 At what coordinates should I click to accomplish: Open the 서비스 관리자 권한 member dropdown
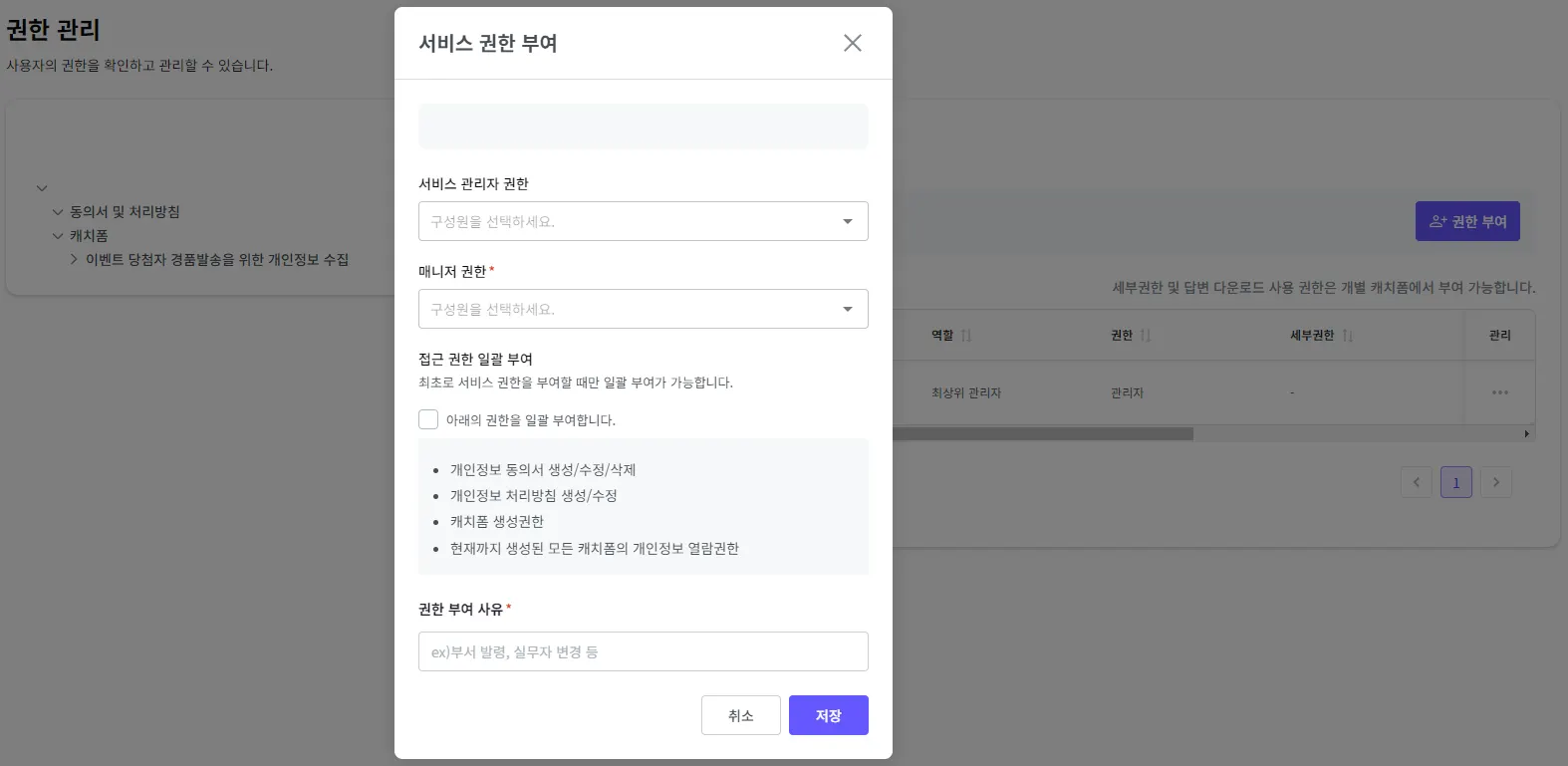click(643, 221)
